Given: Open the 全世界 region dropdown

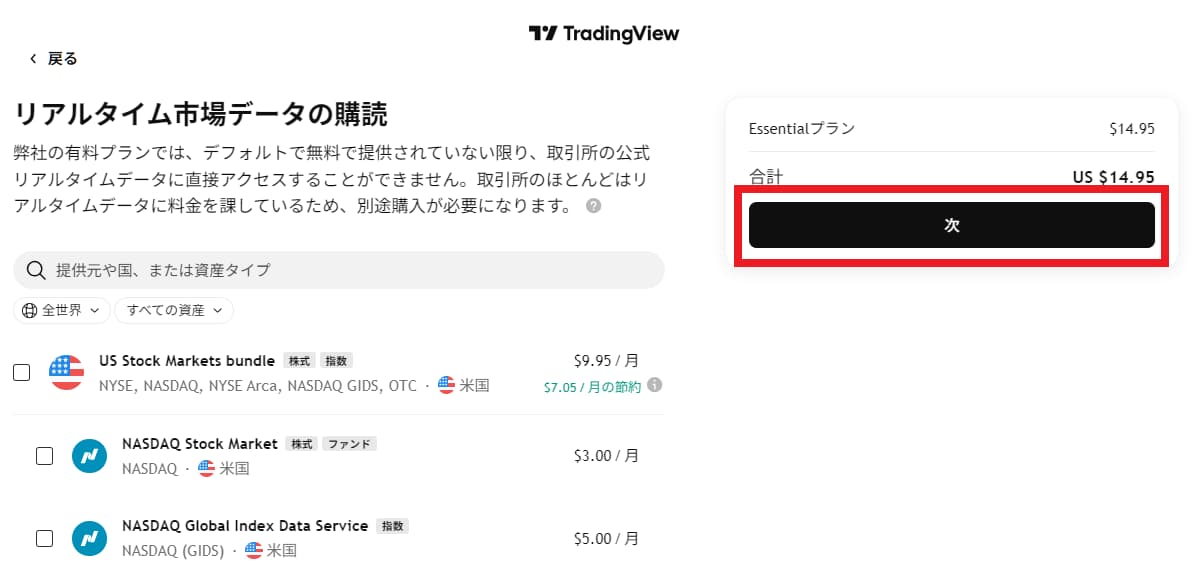Looking at the screenshot, I should point(62,311).
